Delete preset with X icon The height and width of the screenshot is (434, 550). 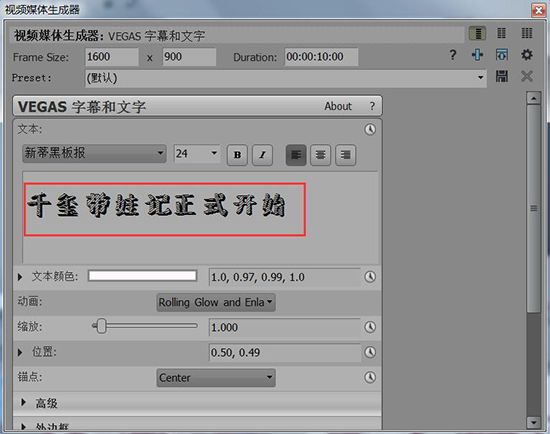526,76
